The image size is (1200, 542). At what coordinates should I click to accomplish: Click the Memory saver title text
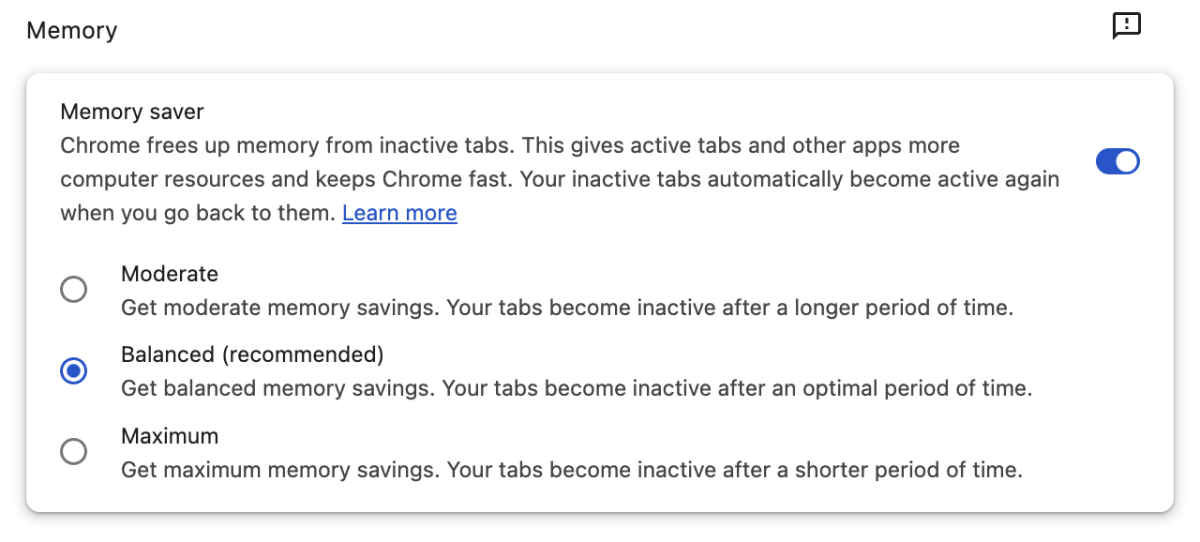coord(132,112)
